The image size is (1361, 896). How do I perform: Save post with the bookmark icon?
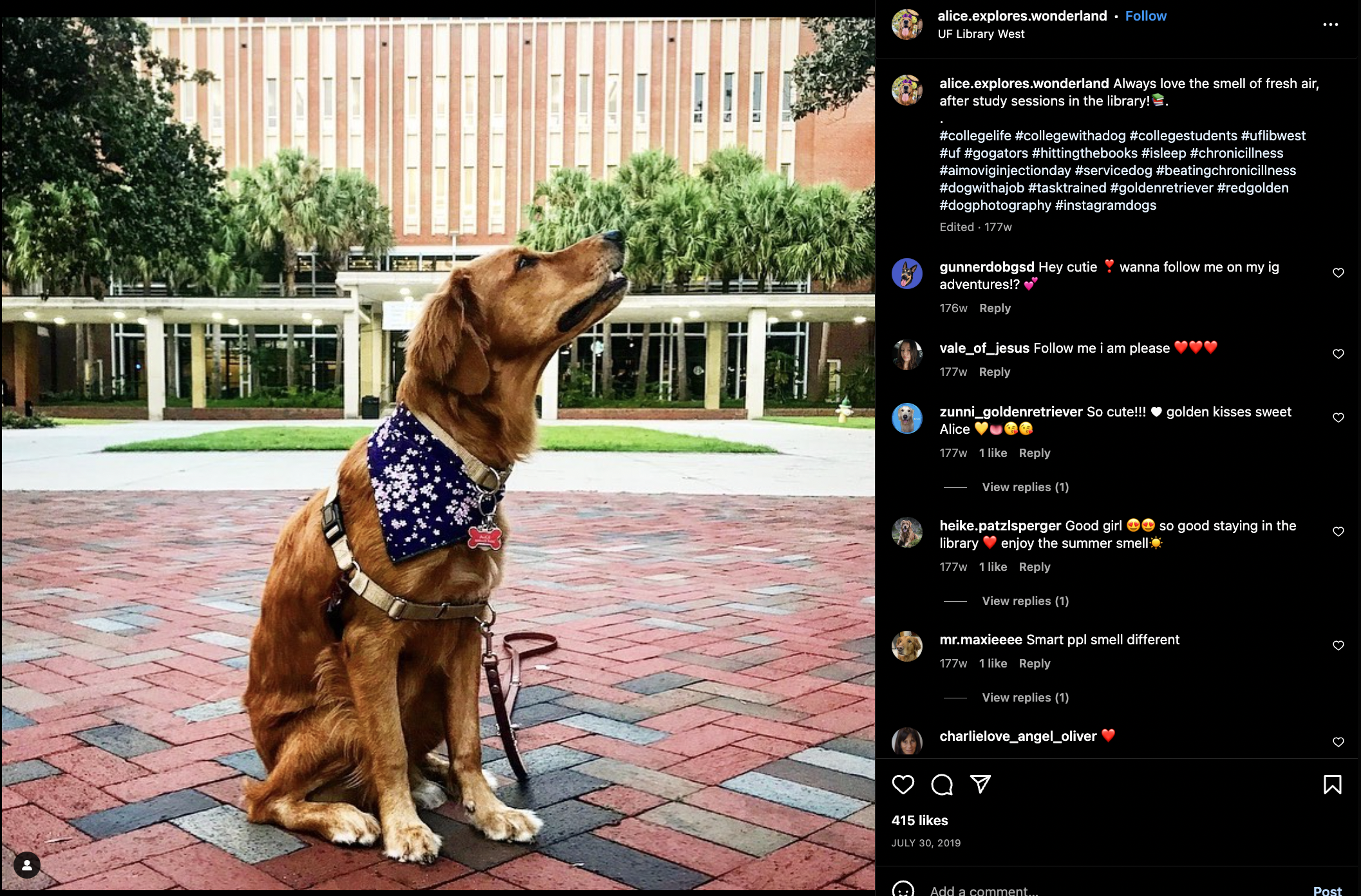(x=1332, y=785)
